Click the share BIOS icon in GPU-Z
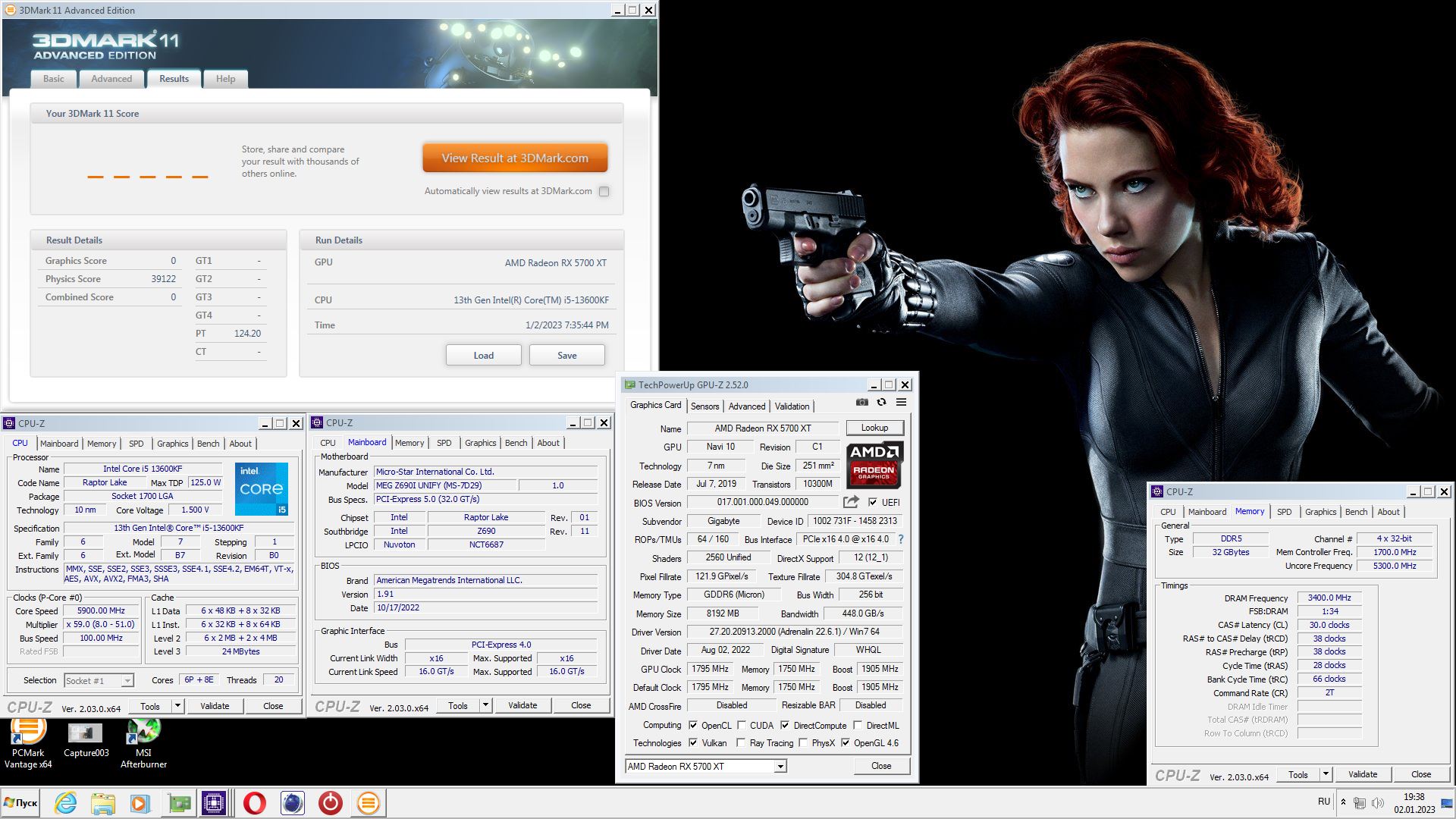 (851, 502)
